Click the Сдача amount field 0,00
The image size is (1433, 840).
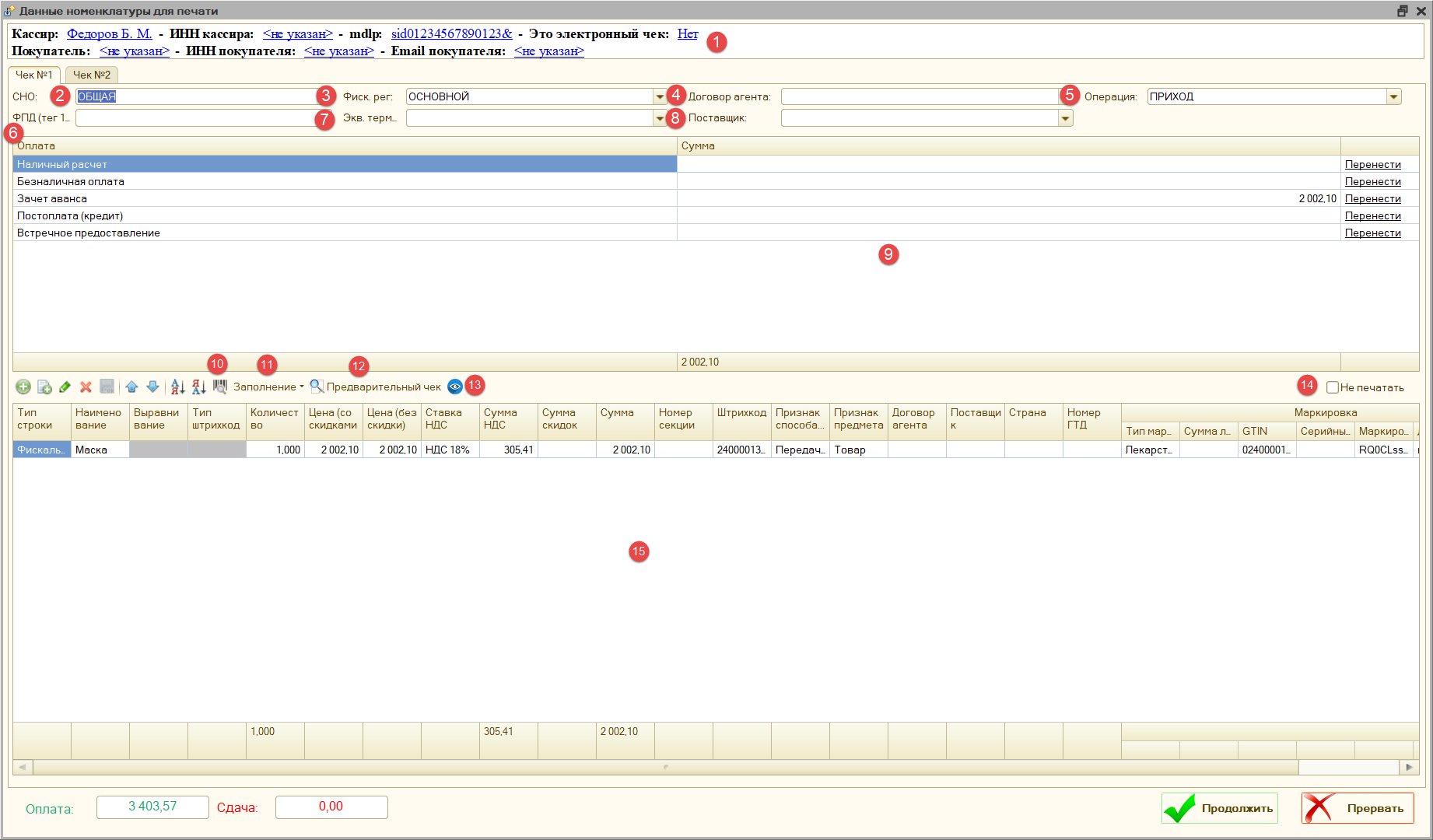point(331,807)
